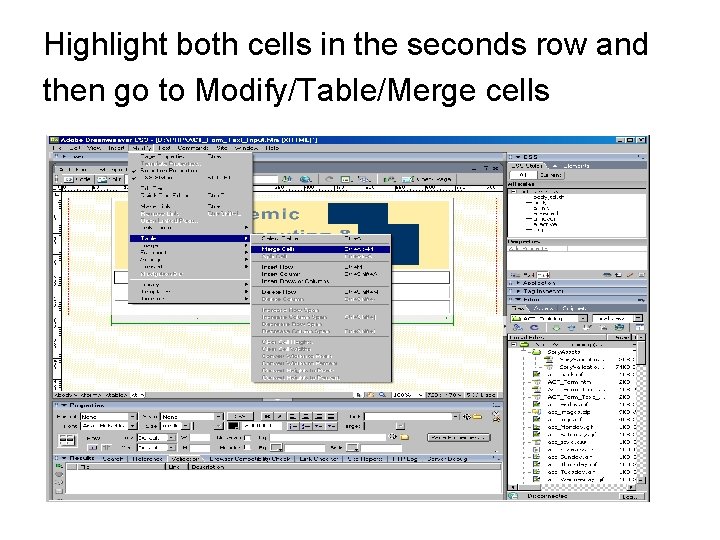This screenshot has height=540, width=720.
Task: Click the Connect to remote host icon in Files panel
Action: click(518, 327)
